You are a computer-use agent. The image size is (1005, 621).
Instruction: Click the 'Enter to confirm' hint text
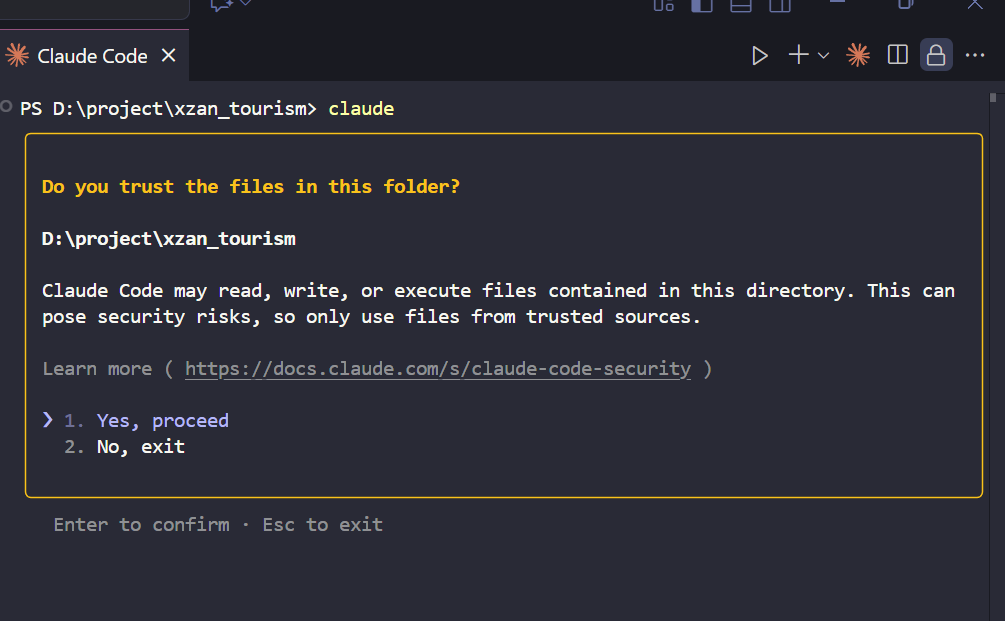click(x=142, y=525)
